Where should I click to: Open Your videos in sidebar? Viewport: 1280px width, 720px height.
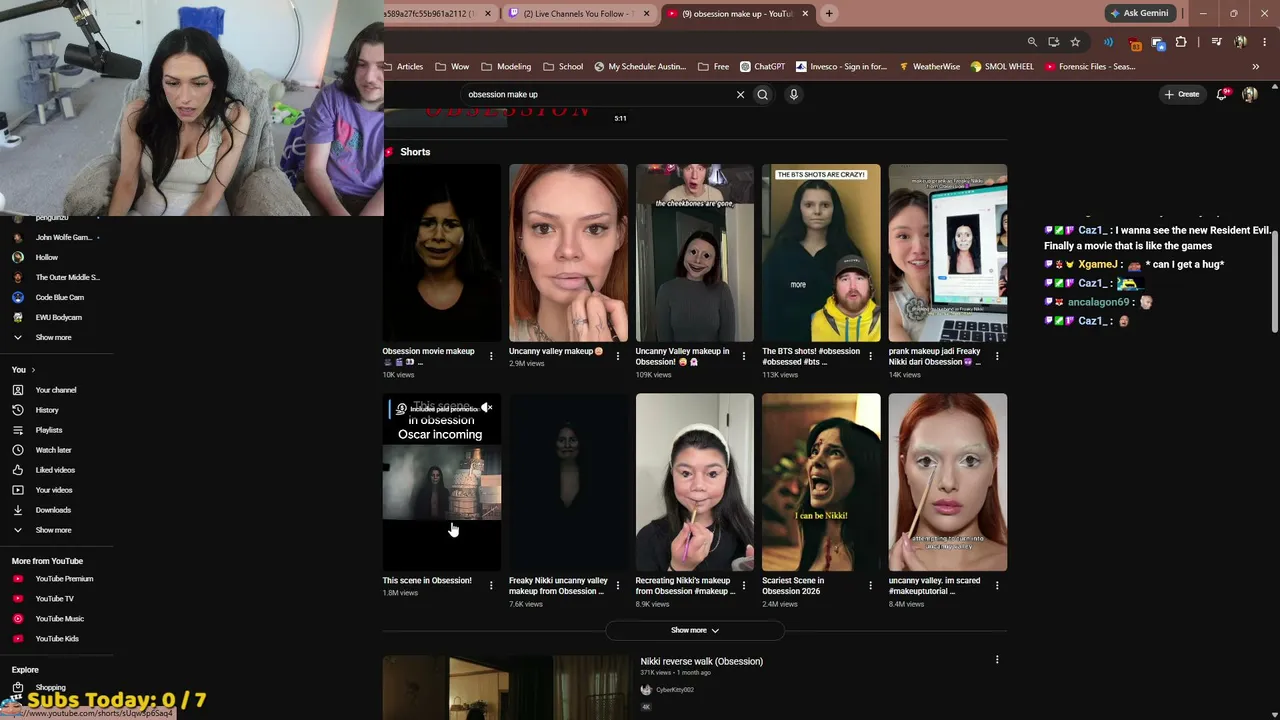coord(54,490)
